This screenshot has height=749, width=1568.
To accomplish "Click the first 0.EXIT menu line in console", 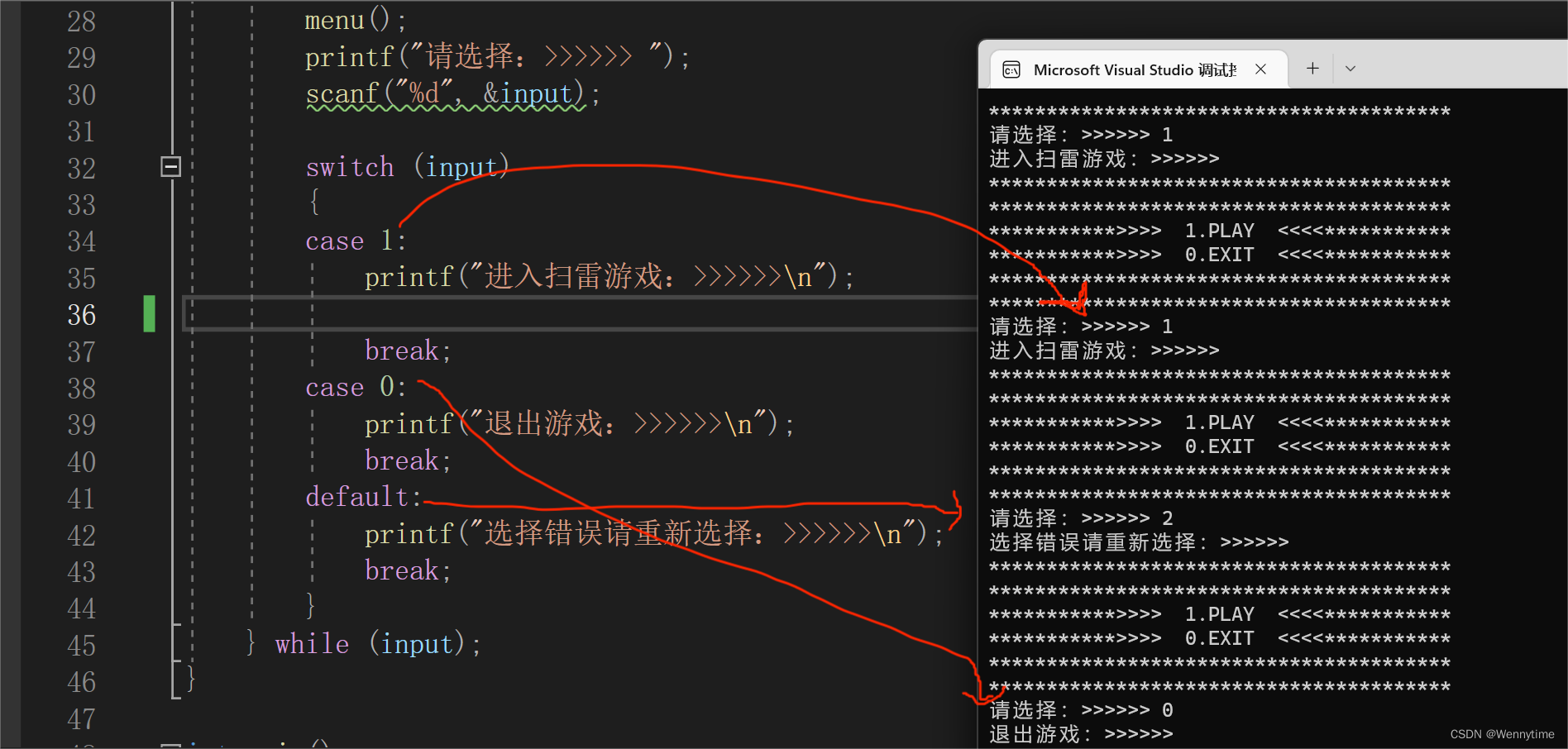I will [1220, 255].
